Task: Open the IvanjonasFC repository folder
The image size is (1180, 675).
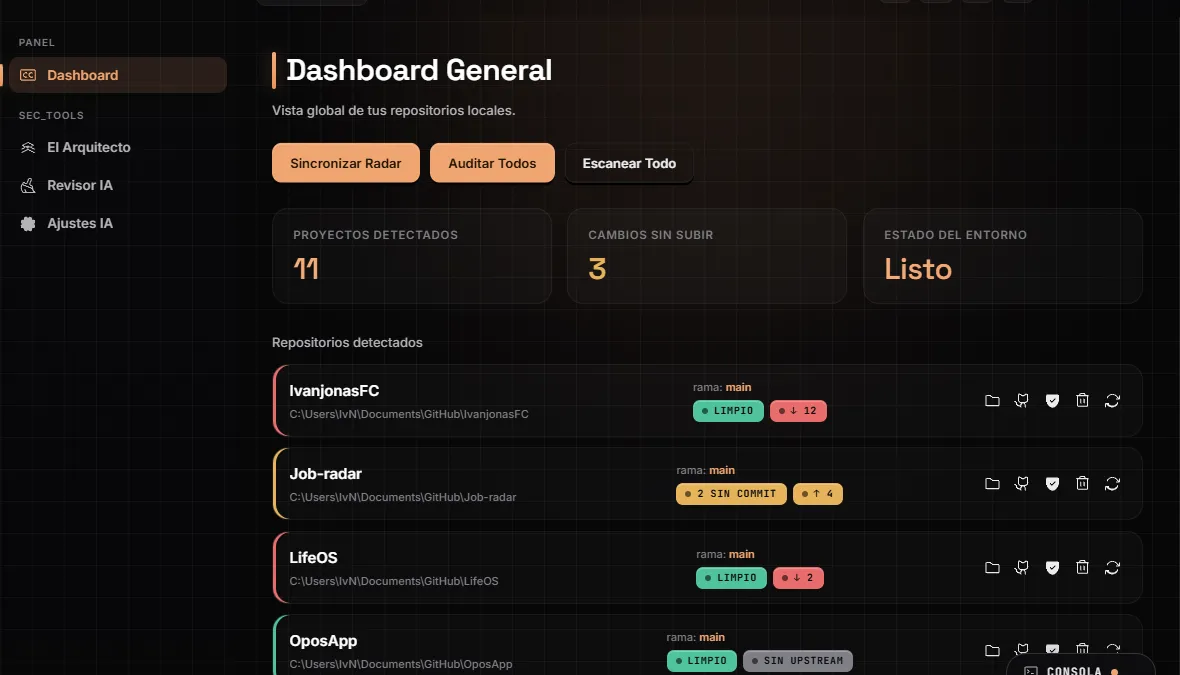Action: click(992, 400)
